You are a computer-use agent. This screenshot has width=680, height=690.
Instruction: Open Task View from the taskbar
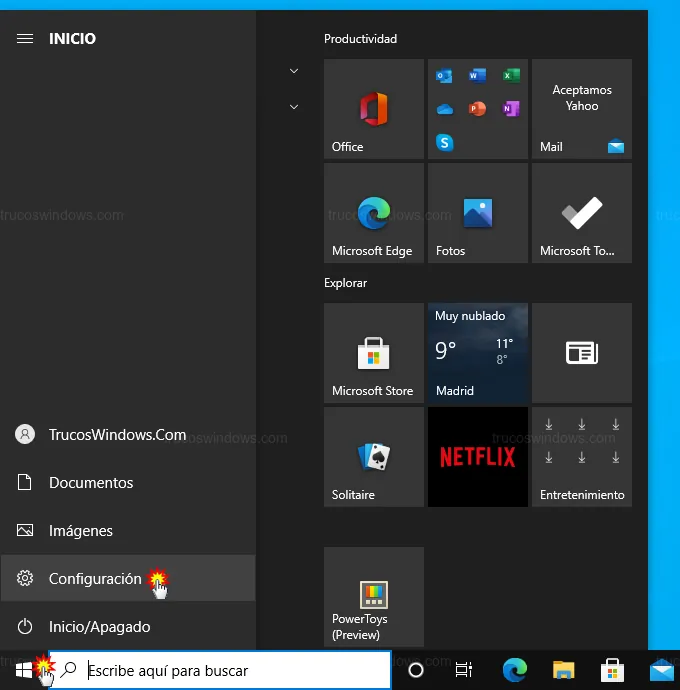click(x=463, y=670)
